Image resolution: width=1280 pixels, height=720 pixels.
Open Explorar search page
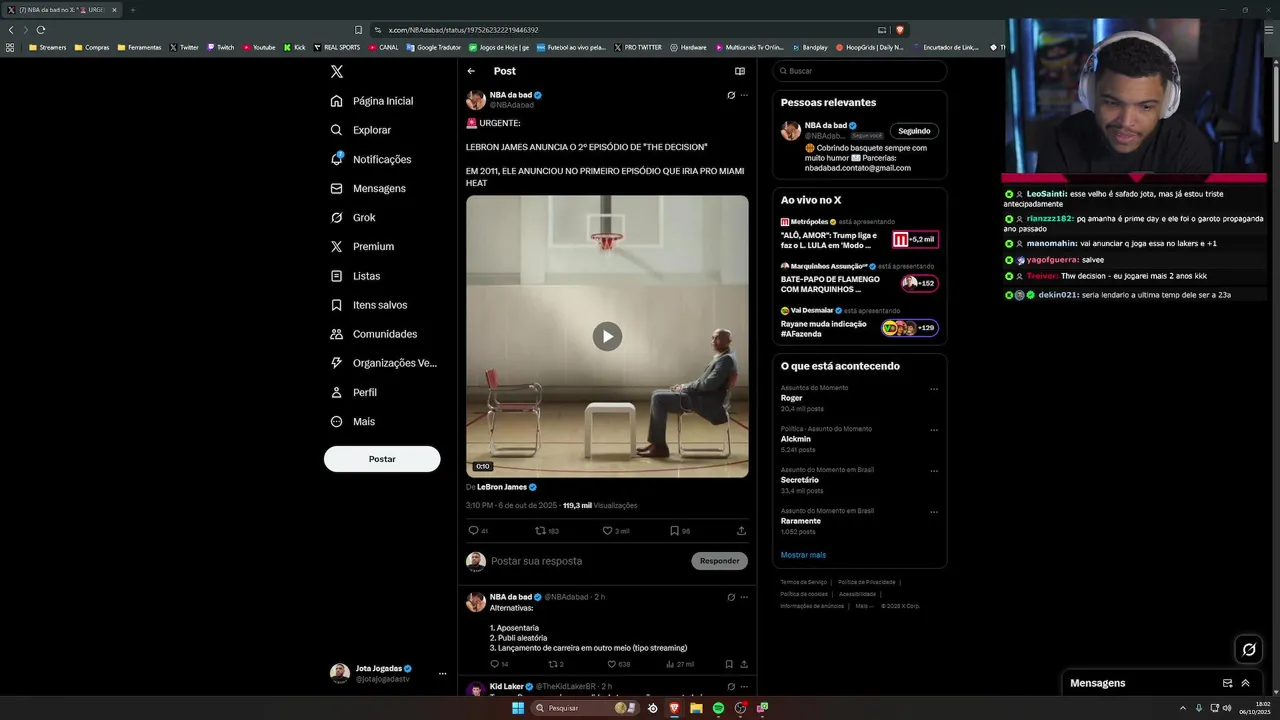point(361,130)
